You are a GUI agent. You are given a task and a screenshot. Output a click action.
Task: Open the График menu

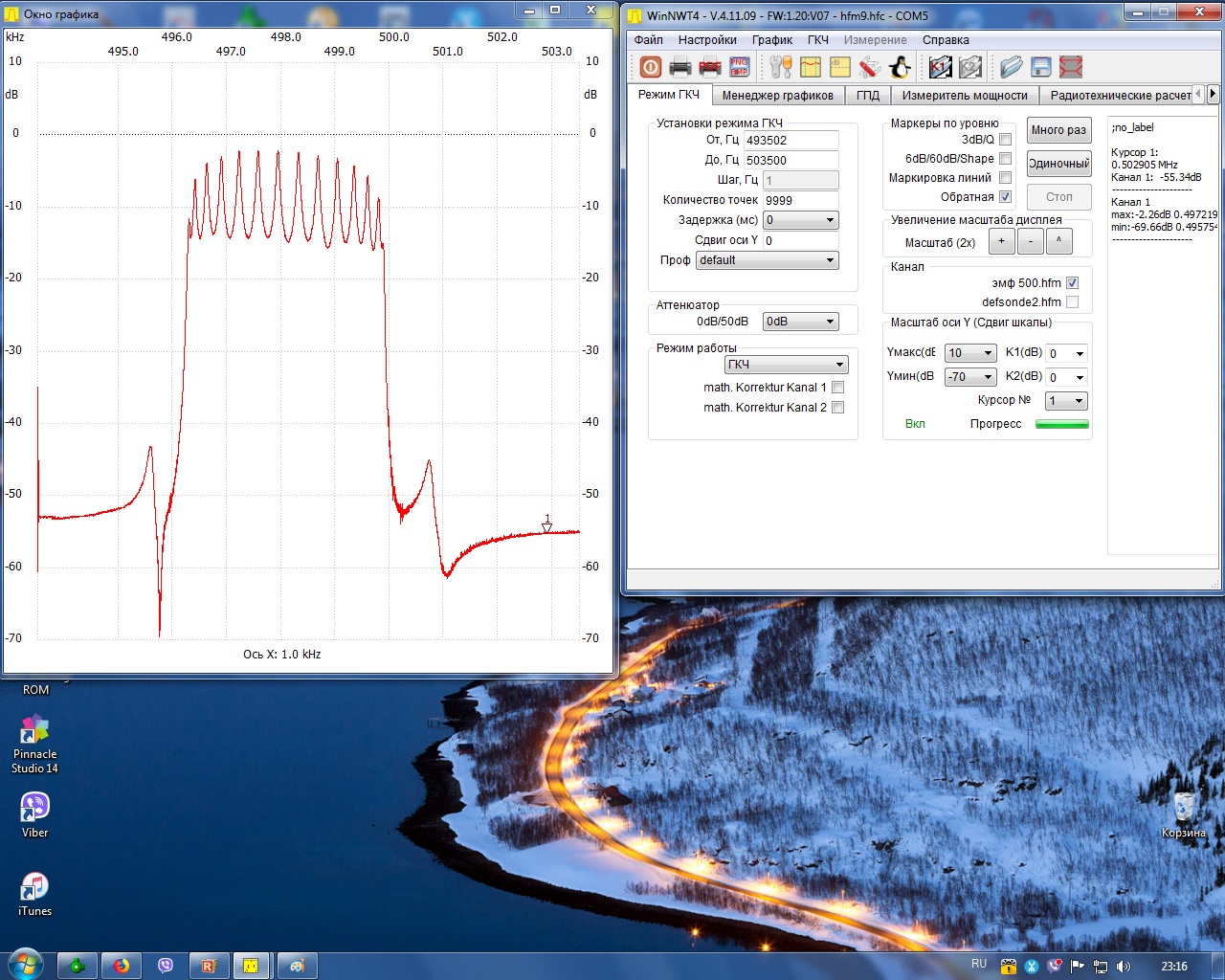coord(771,40)
